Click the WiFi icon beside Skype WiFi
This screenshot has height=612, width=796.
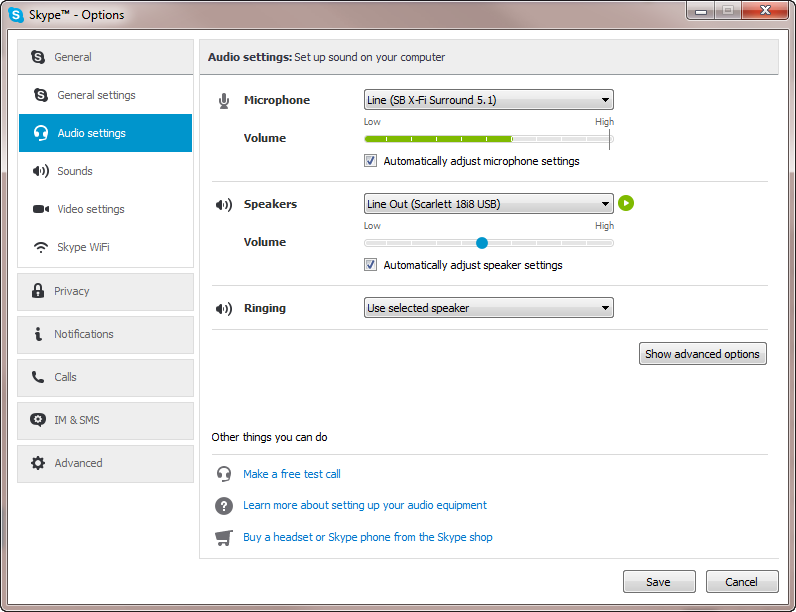41,247
